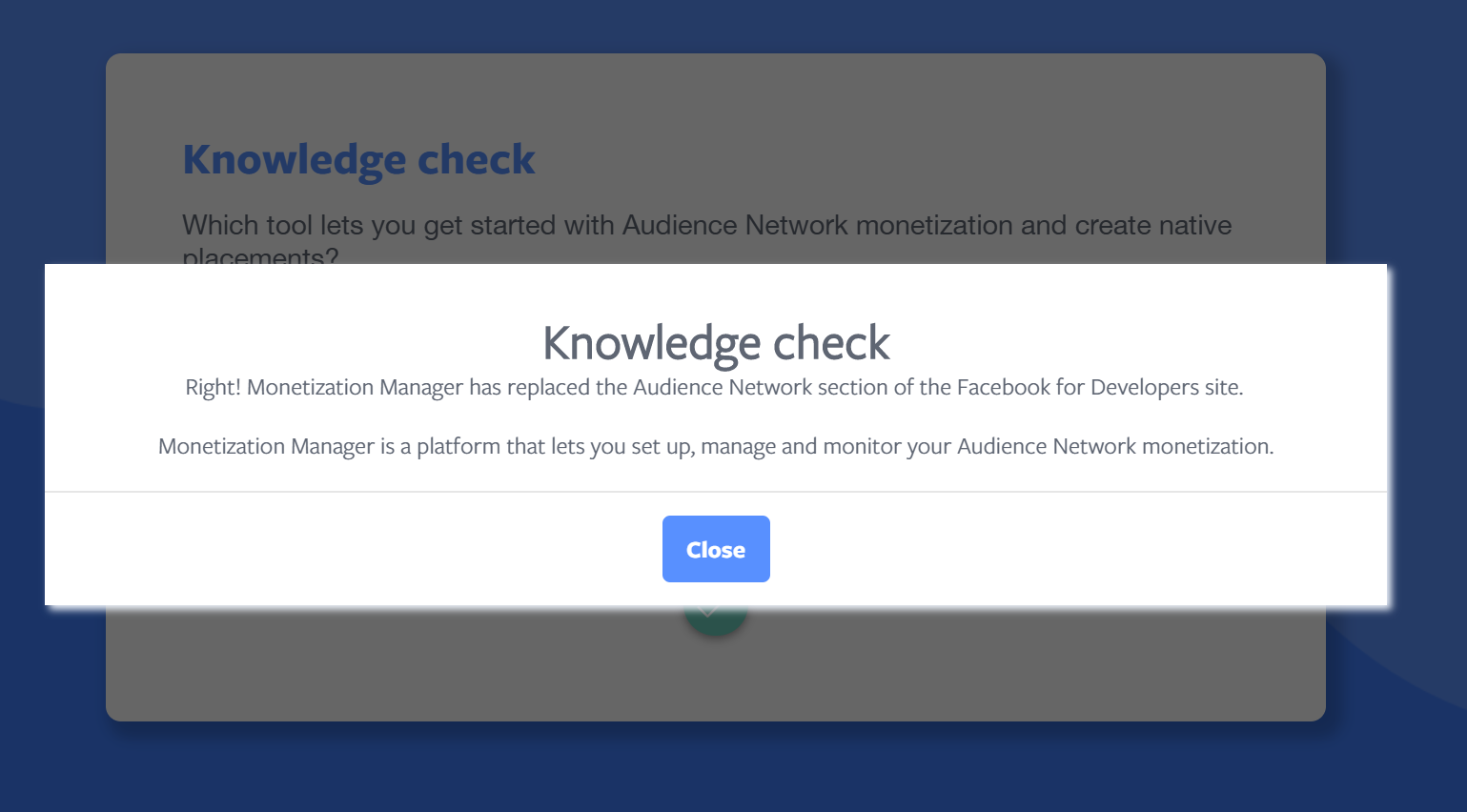This screenshot has height=812, width=1467.
Task: Click the horizontal divider line above the Close button
Action: (x=716, y=492)
